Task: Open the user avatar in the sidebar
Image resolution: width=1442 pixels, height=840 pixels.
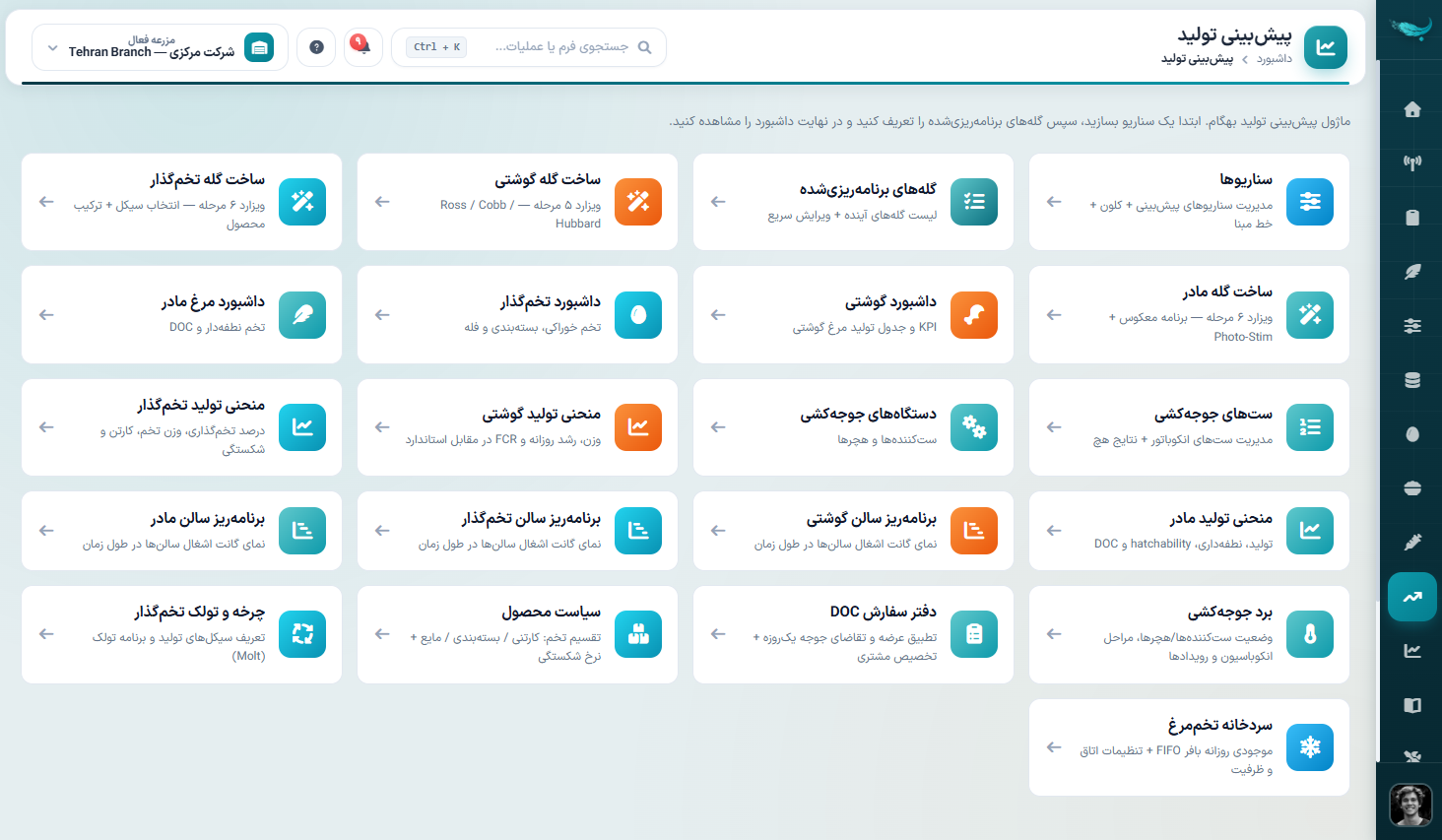Action: [1410, 806]
